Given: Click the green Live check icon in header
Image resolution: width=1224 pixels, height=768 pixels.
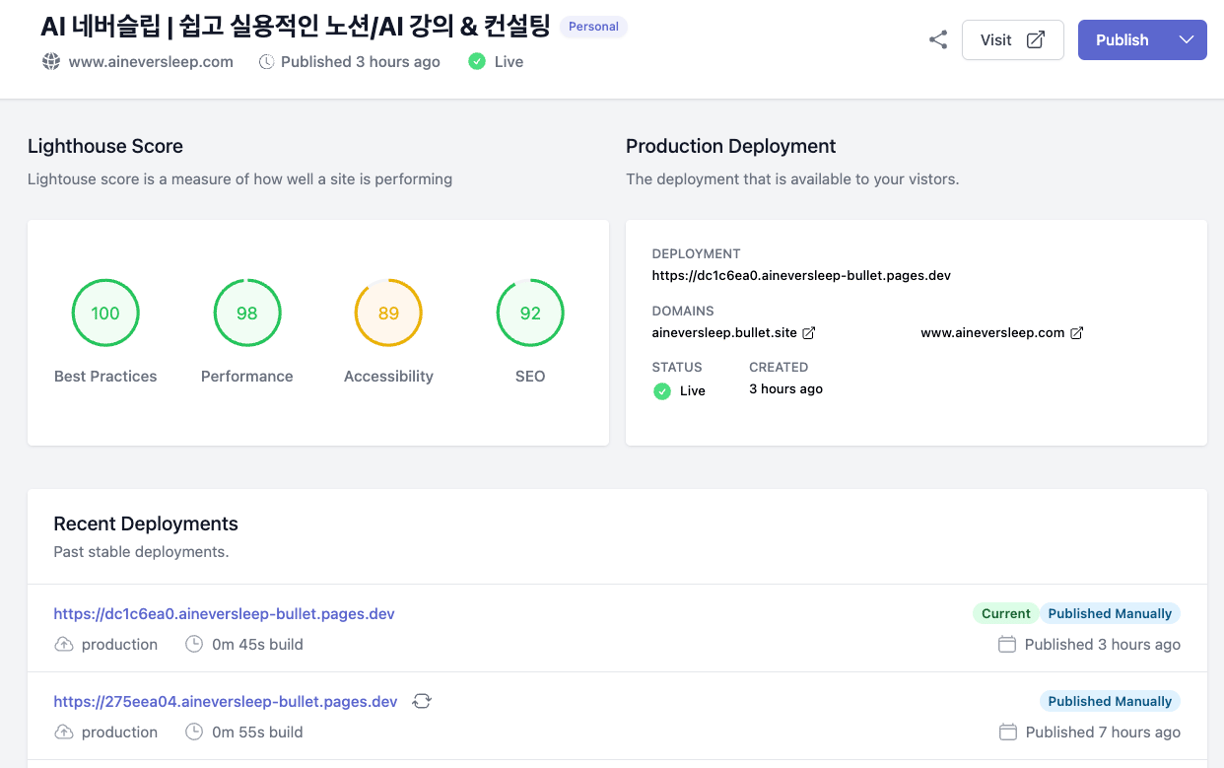Looking at the screenshot, I should (477, 62).
